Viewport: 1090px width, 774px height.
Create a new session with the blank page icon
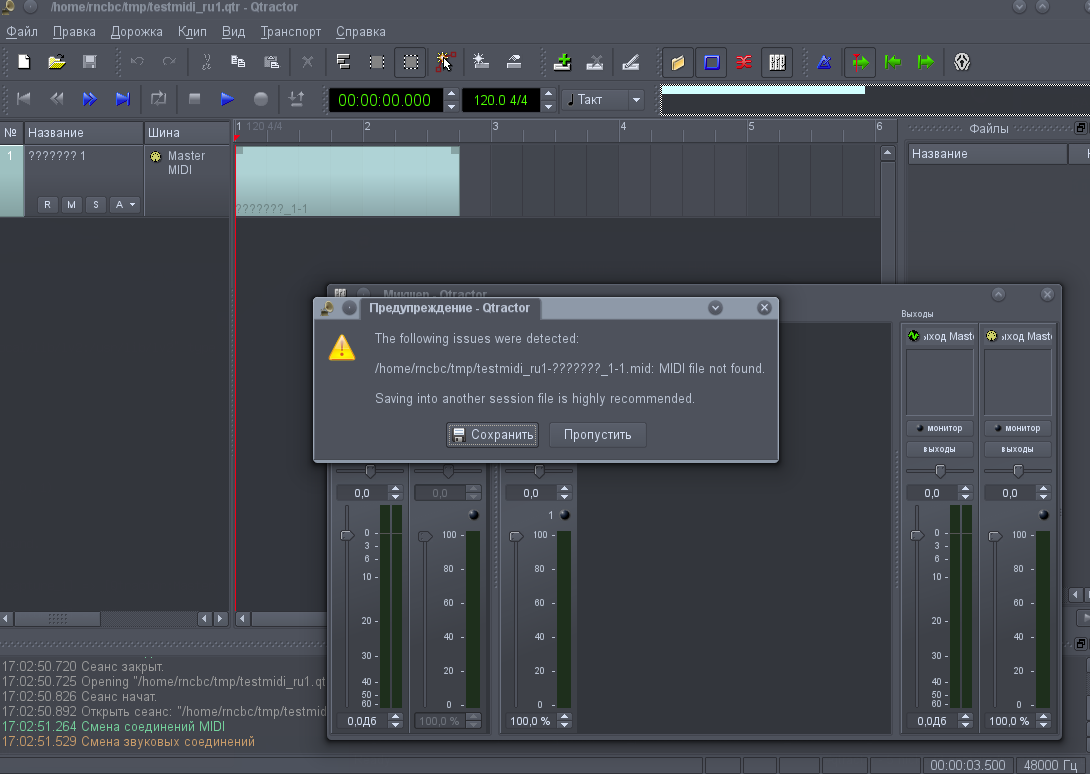point(24,62)
